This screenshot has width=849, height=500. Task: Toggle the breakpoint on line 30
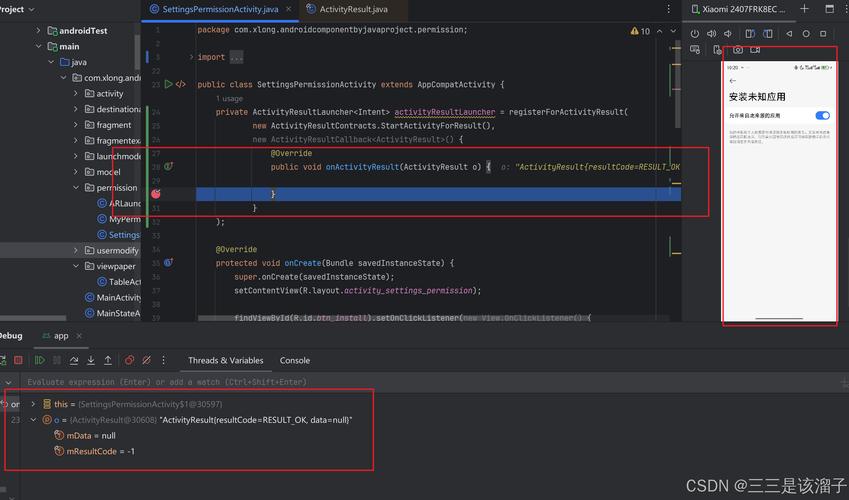[156, 194]
